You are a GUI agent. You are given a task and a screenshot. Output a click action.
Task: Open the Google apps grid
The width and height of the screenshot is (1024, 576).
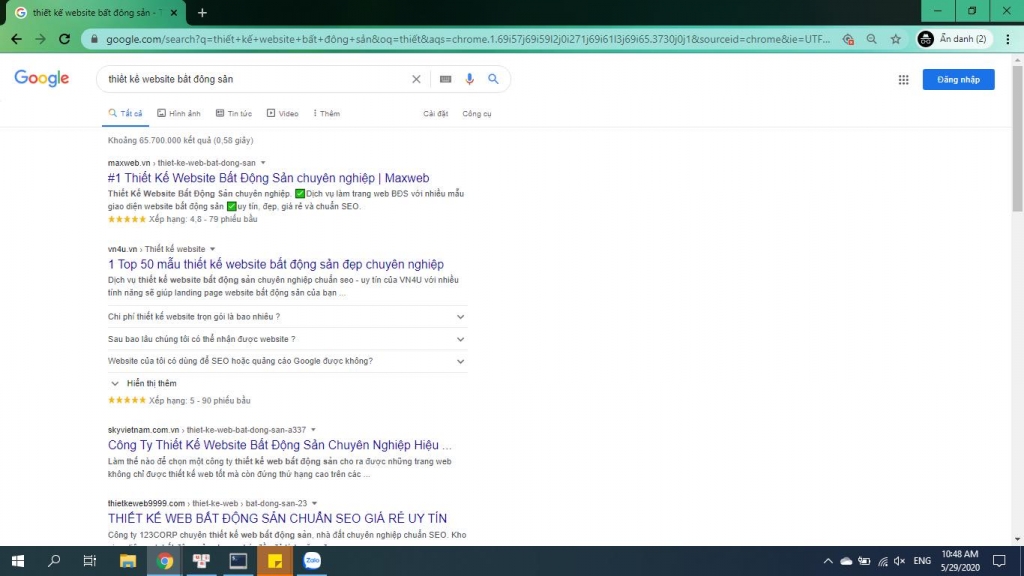pyautogui.click(x=903, y=80)
